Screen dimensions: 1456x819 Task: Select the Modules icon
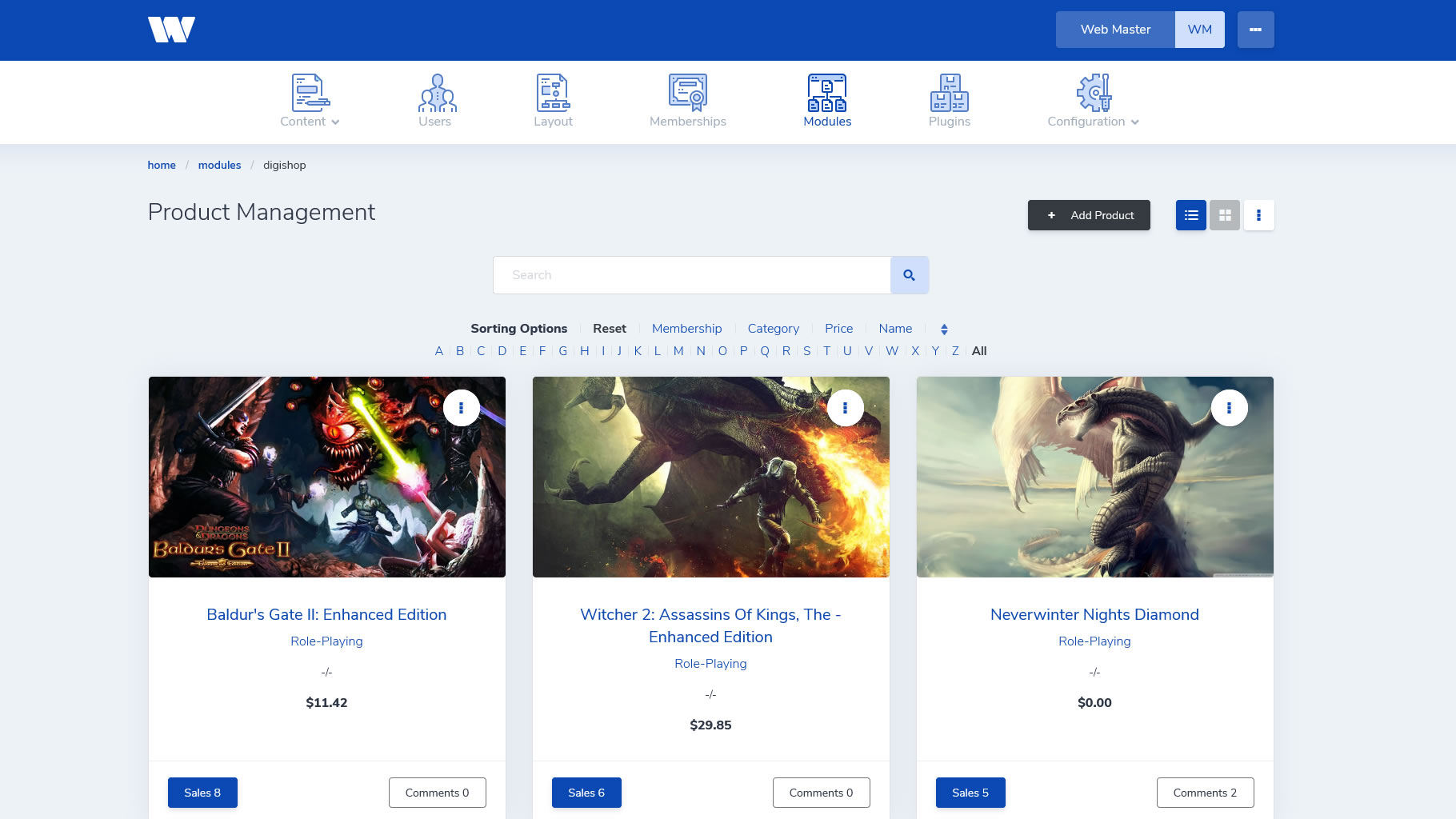pyautogui.click(x=827, y=93)
